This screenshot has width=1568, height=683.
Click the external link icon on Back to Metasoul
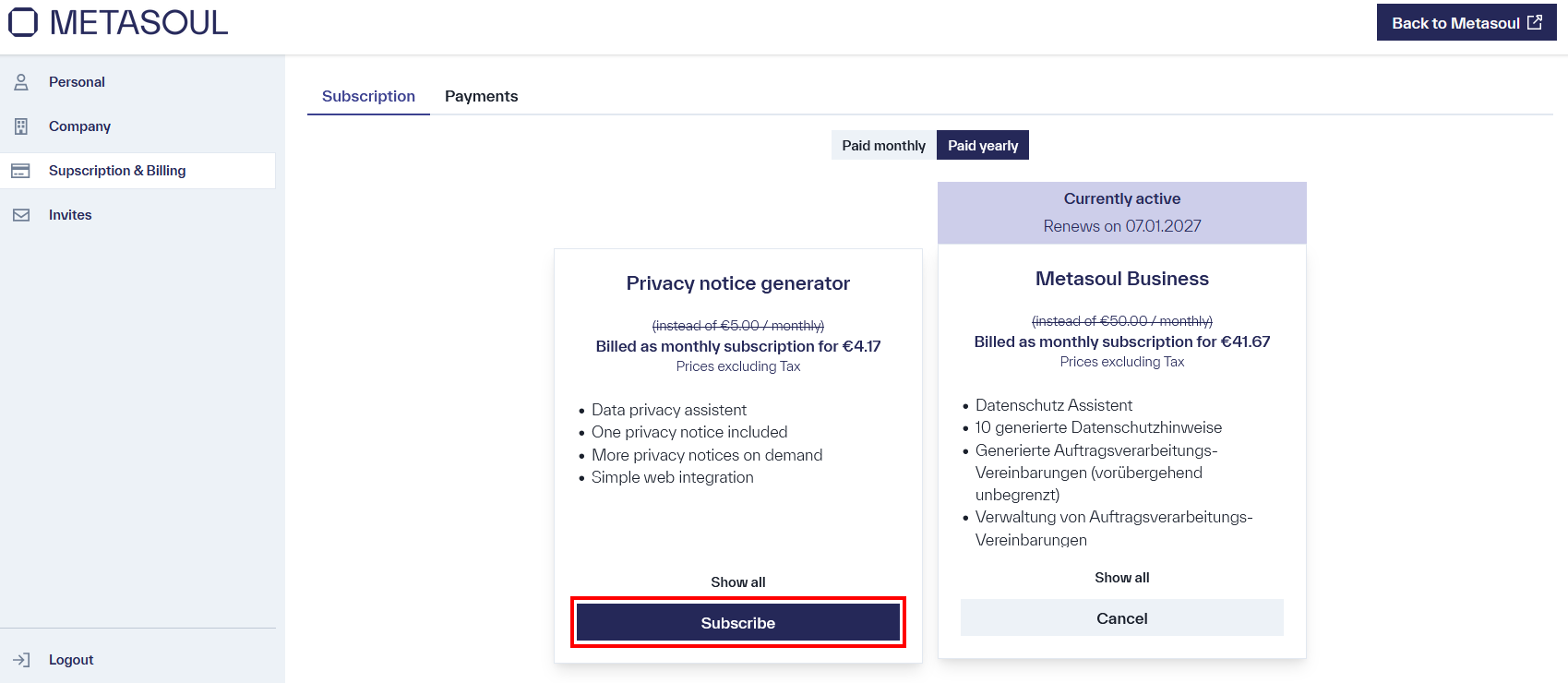1534,21
